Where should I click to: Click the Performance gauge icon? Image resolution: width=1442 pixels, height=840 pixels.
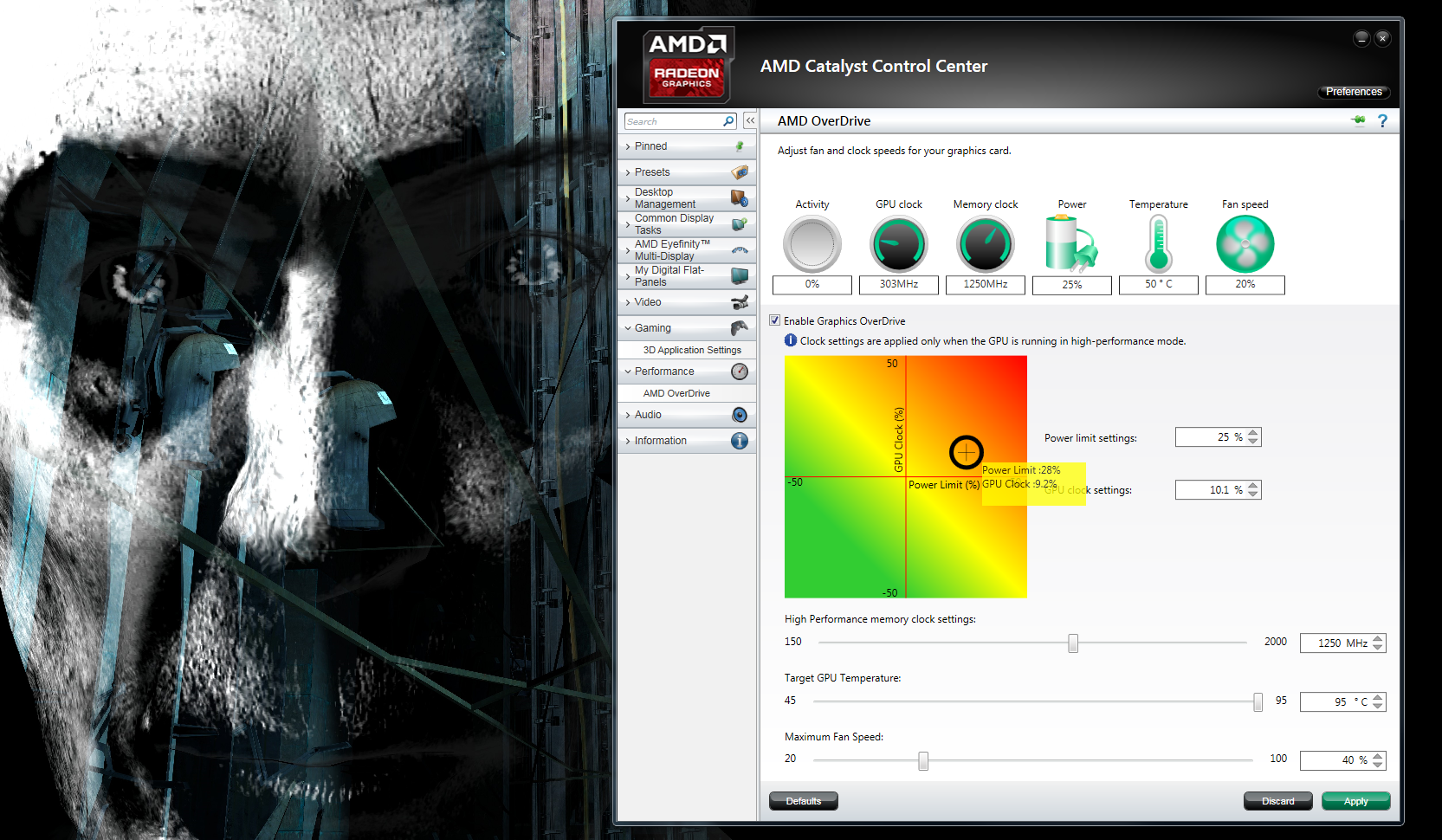[740, 372]
